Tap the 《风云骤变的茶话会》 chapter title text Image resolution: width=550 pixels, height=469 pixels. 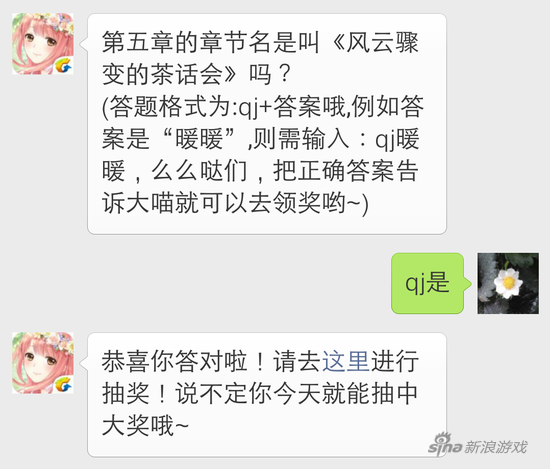coord(260,58)
